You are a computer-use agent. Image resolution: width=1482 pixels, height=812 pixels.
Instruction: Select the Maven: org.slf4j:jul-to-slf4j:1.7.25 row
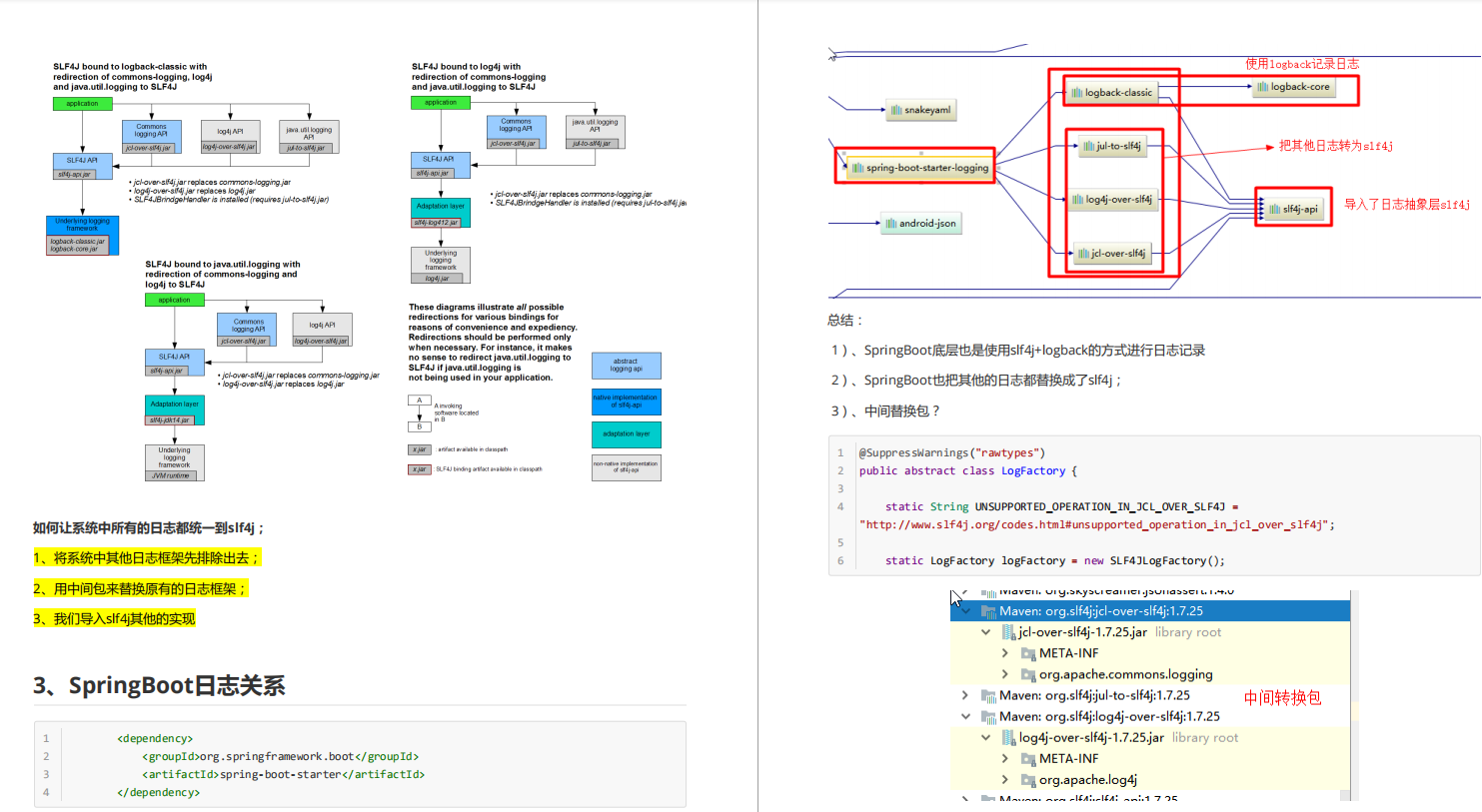point(1150,696)
